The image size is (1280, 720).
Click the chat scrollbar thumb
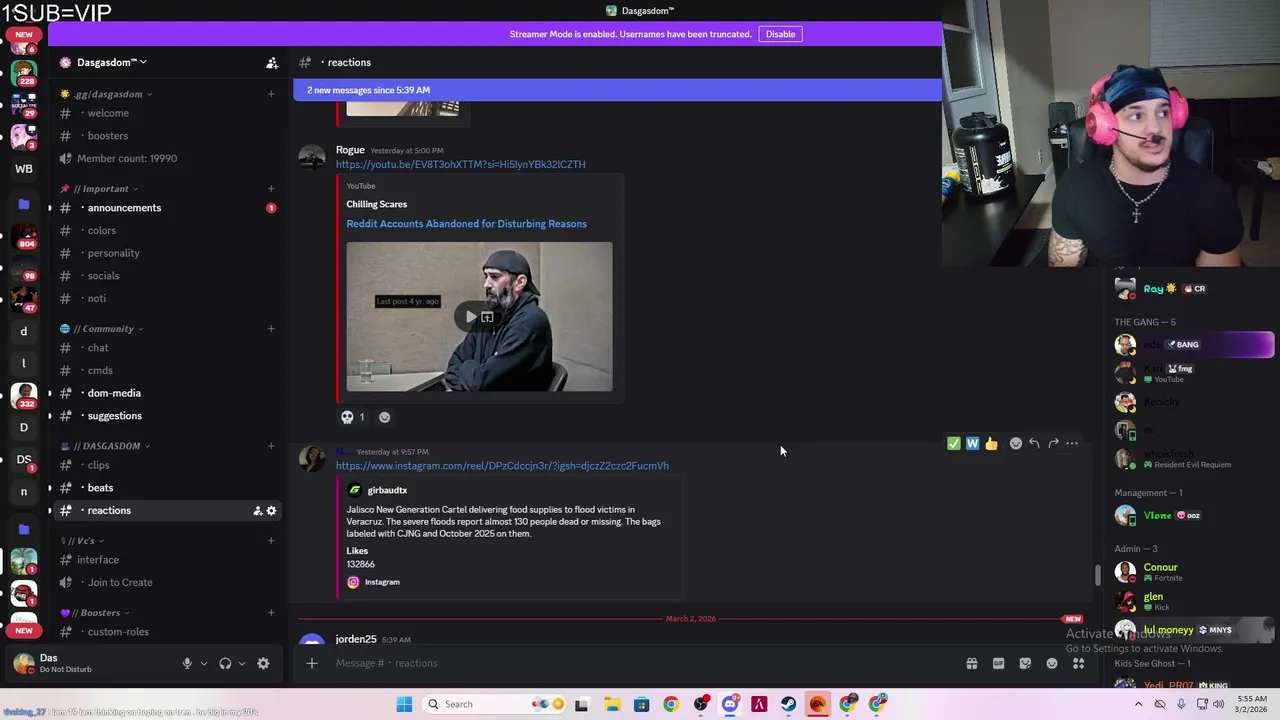(x=1097, y=575)
